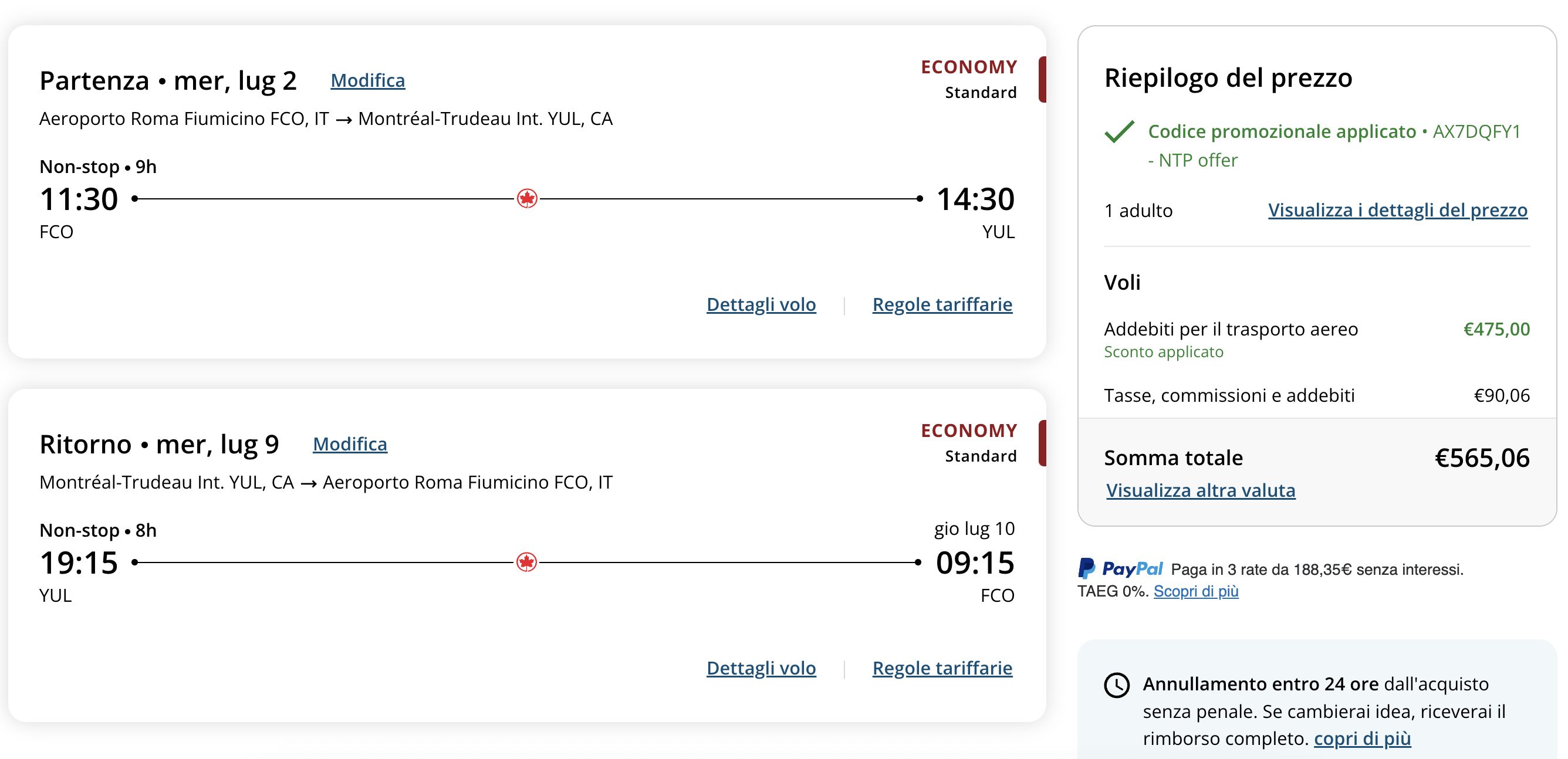Click the applied promo code AX7DQFY1 text
Viewport: 1568px width, 759px height.
coord(1476,131)
